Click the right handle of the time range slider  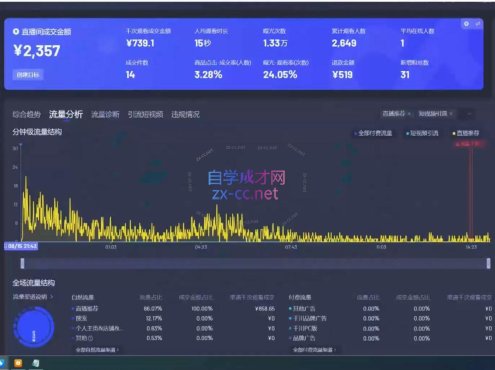(x=488, y=263)
